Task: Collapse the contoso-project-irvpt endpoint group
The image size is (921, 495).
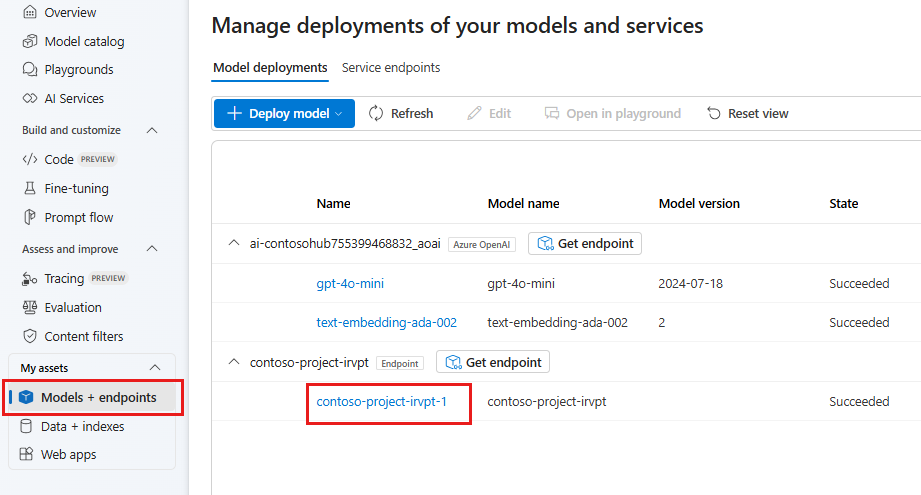Action: 234,362
